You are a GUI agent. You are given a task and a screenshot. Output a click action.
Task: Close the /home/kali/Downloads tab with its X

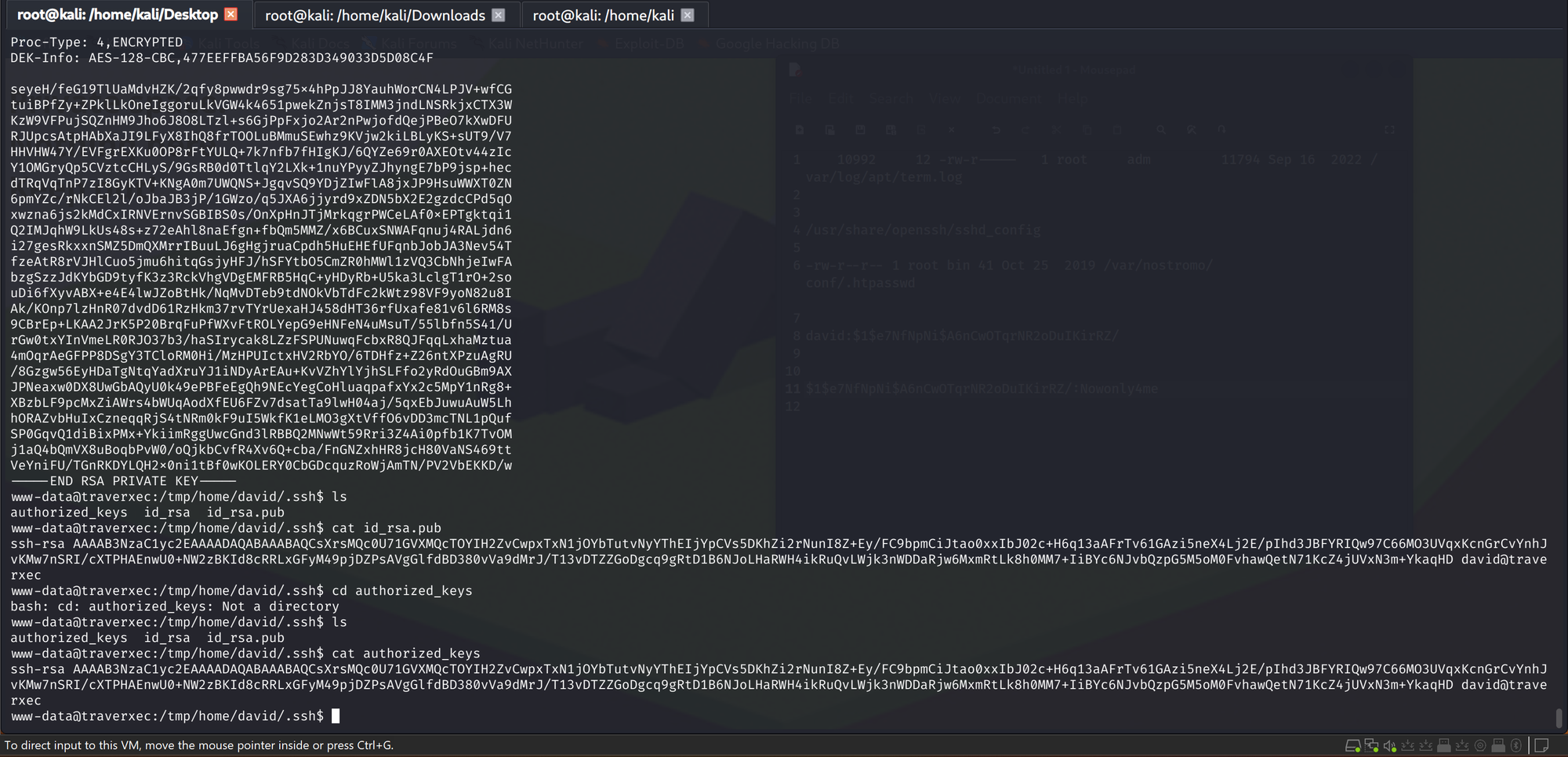pos(499,15)
